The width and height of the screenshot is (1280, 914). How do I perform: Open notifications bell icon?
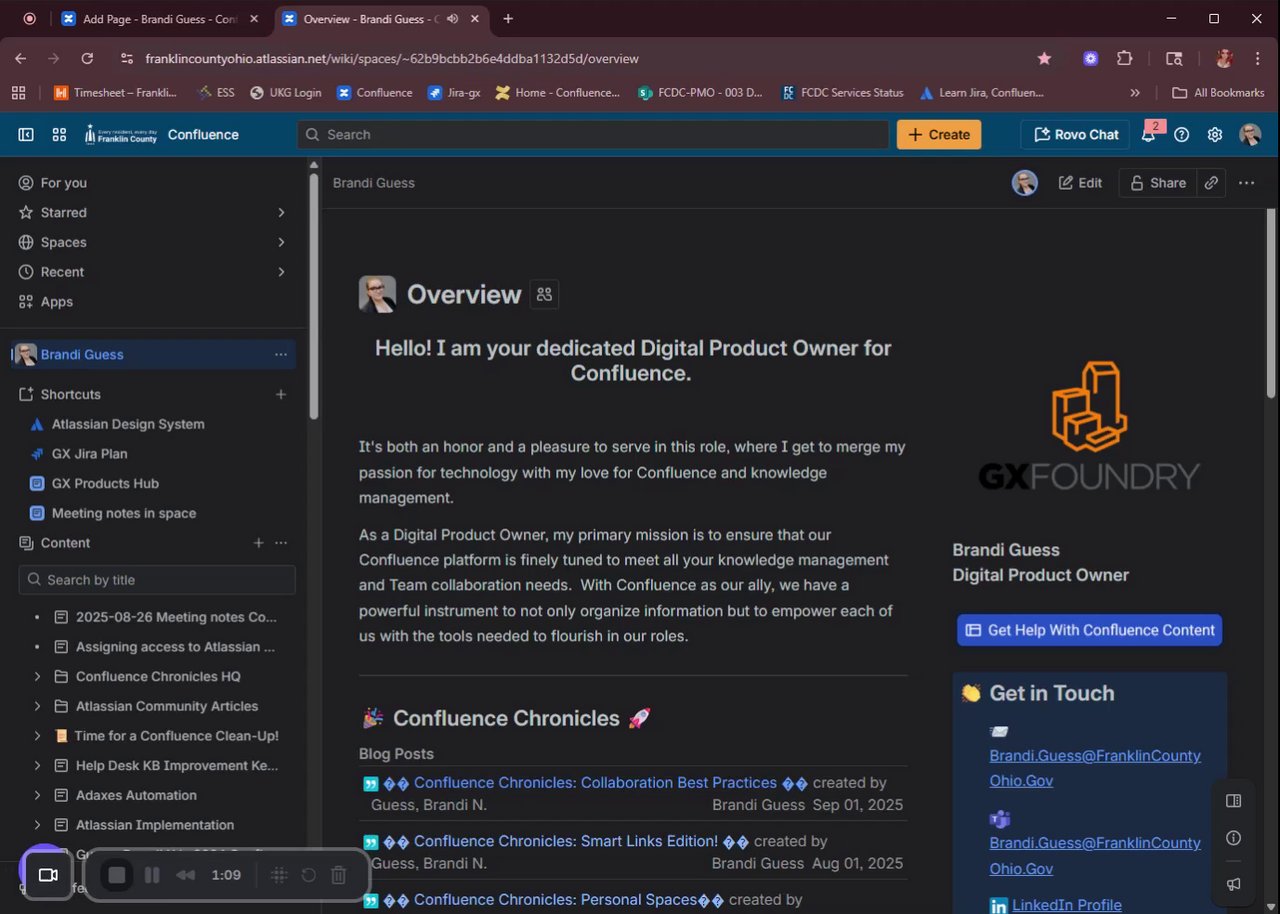[x=1149, y=135]
